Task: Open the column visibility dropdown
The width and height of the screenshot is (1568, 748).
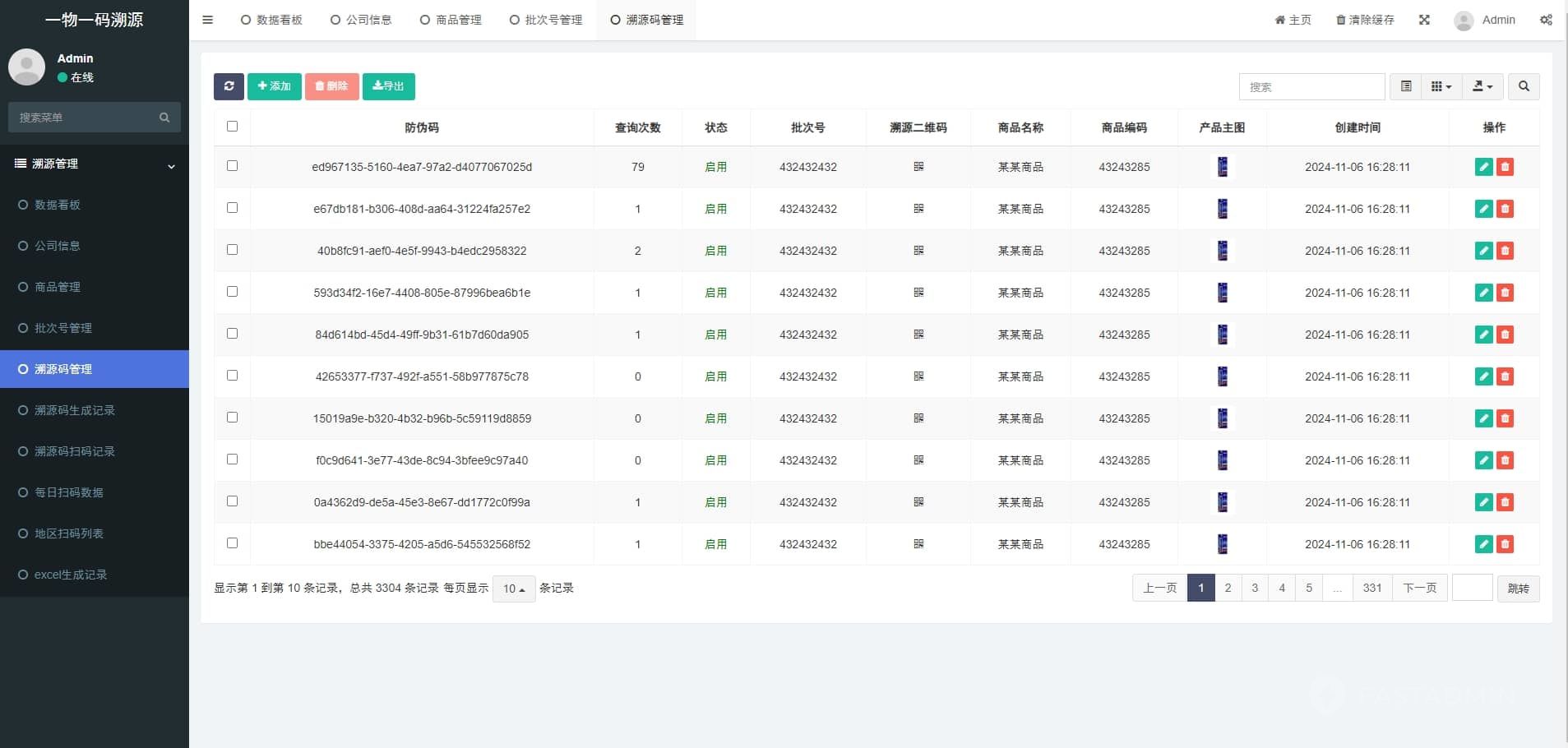Action: point(1441,86)
